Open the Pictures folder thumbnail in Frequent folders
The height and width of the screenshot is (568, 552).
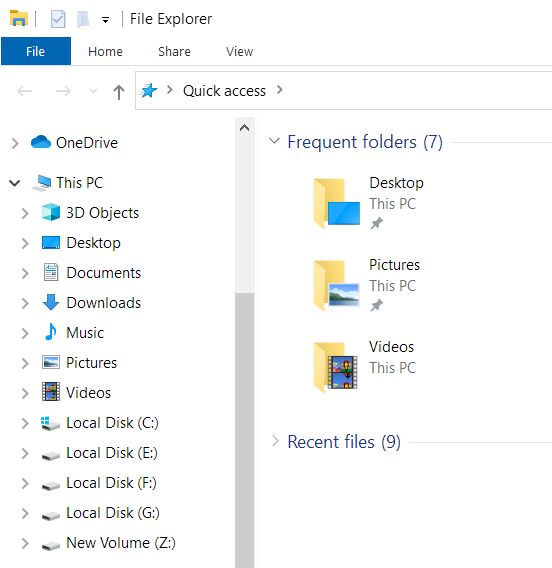point(336,285)
